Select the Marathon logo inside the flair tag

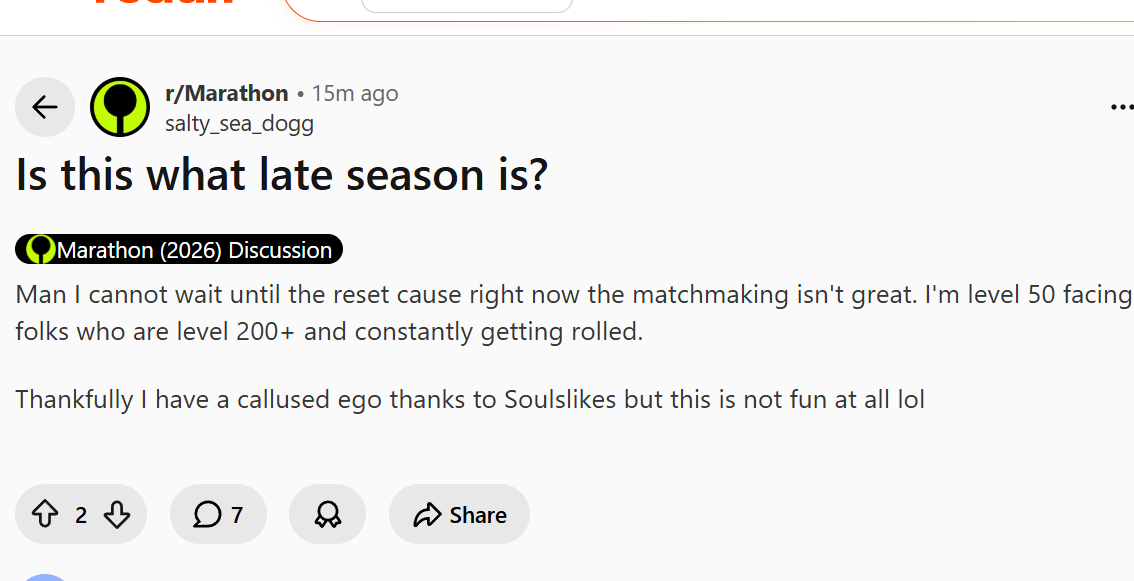pyautogui.click(x=40, y=250)
